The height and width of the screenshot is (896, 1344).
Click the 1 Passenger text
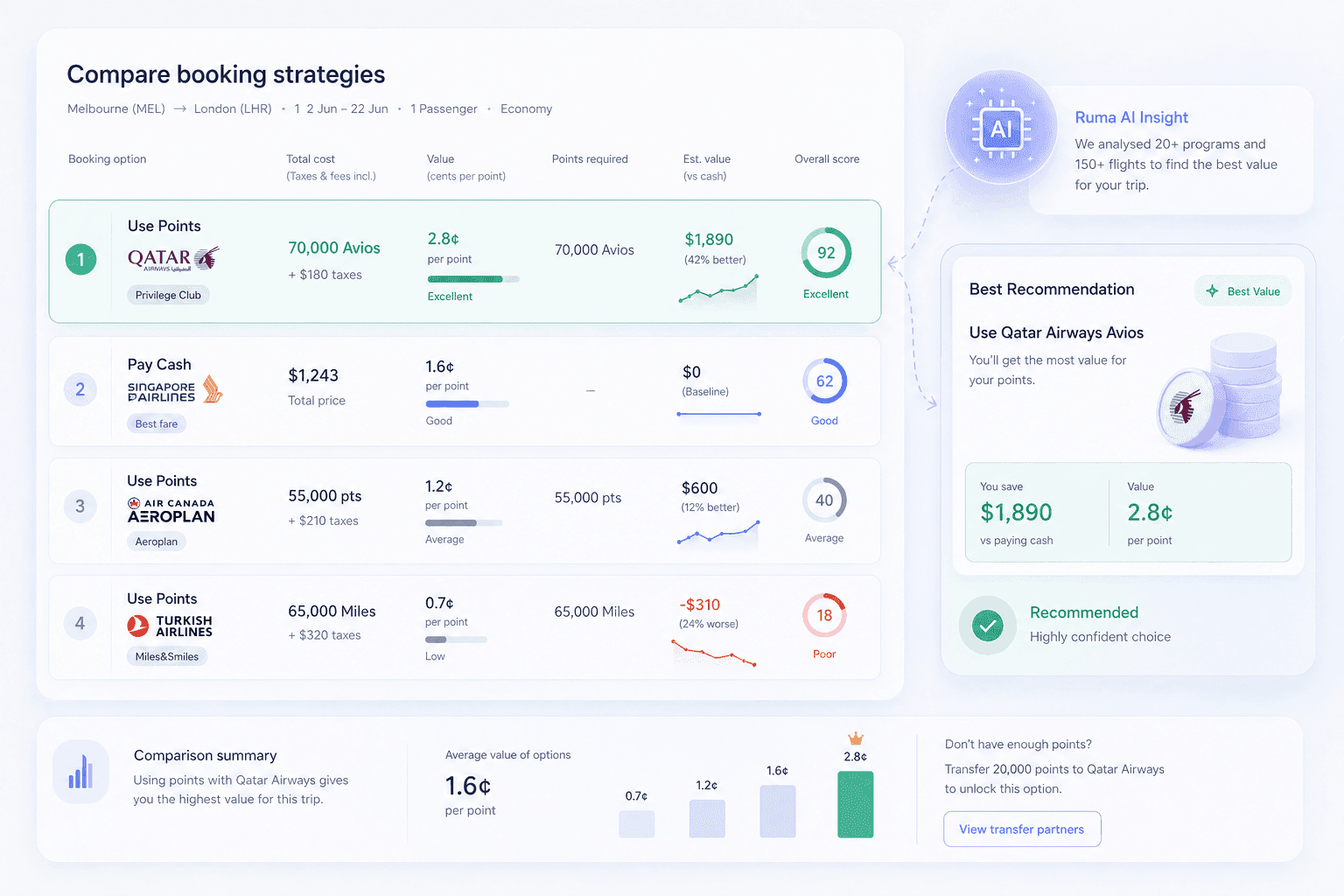[444, 108]
